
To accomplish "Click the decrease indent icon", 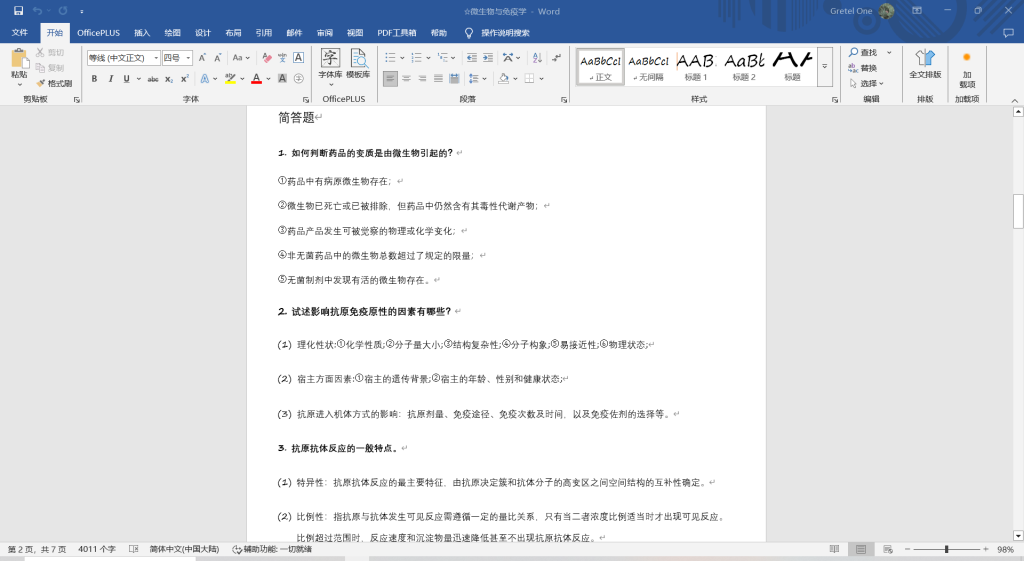I will click(x=472, y=57).
